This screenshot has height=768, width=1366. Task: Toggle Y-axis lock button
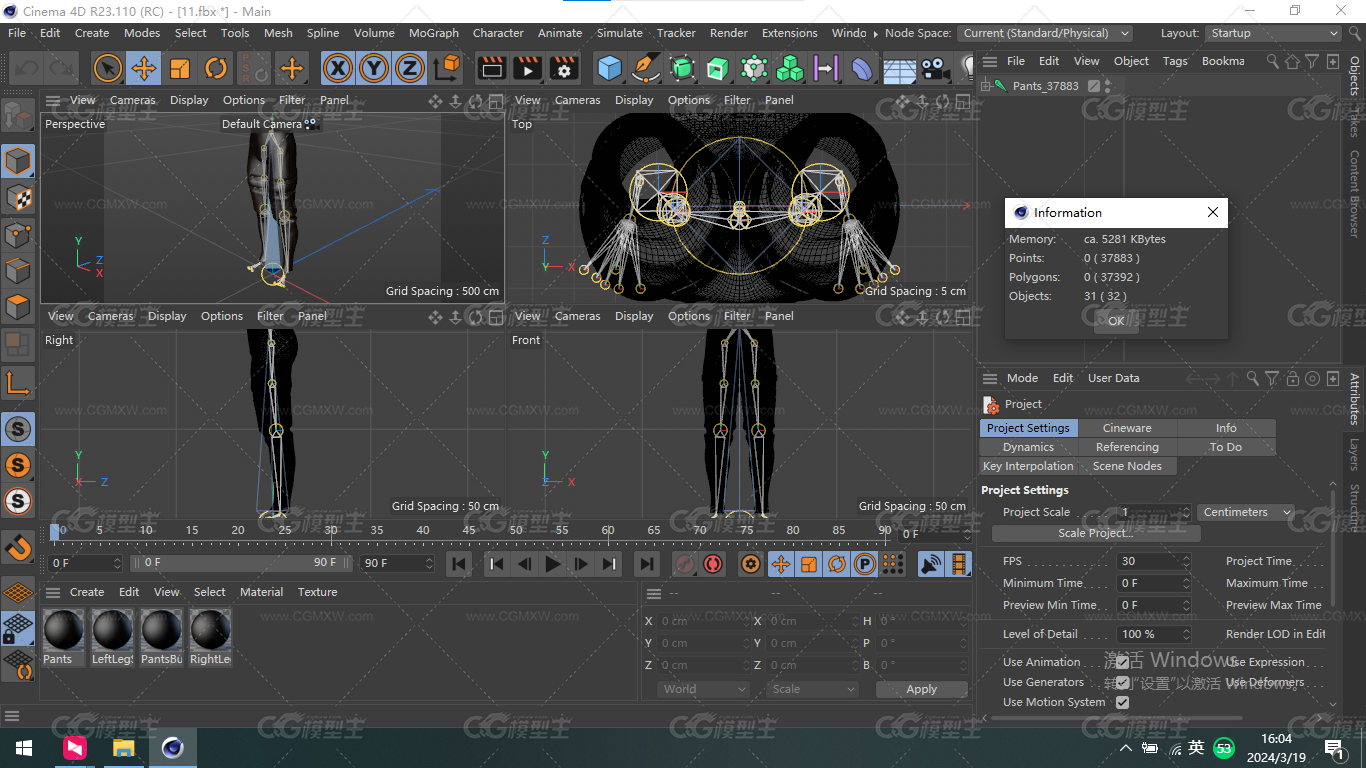(374, 68)
